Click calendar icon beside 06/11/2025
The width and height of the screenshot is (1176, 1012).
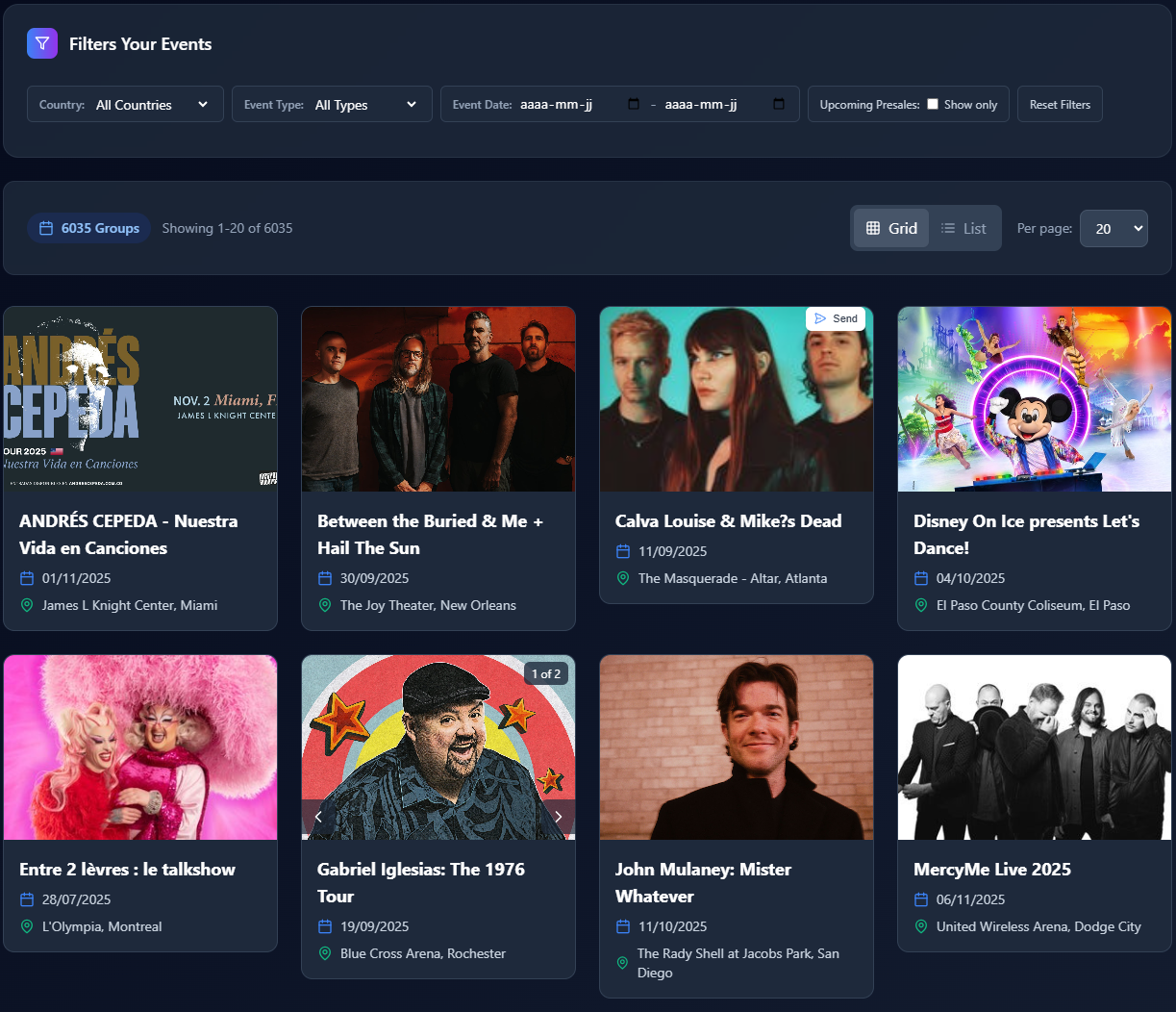(921, 899)
